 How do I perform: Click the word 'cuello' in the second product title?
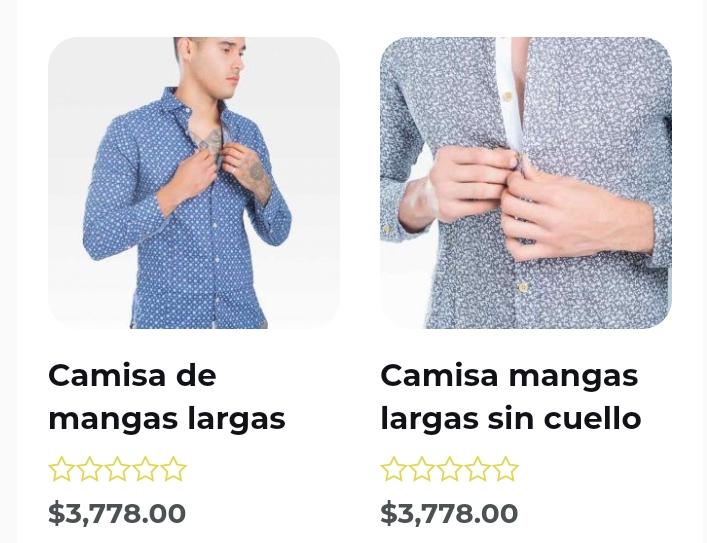pyautogui.click(x=592, y=418)
